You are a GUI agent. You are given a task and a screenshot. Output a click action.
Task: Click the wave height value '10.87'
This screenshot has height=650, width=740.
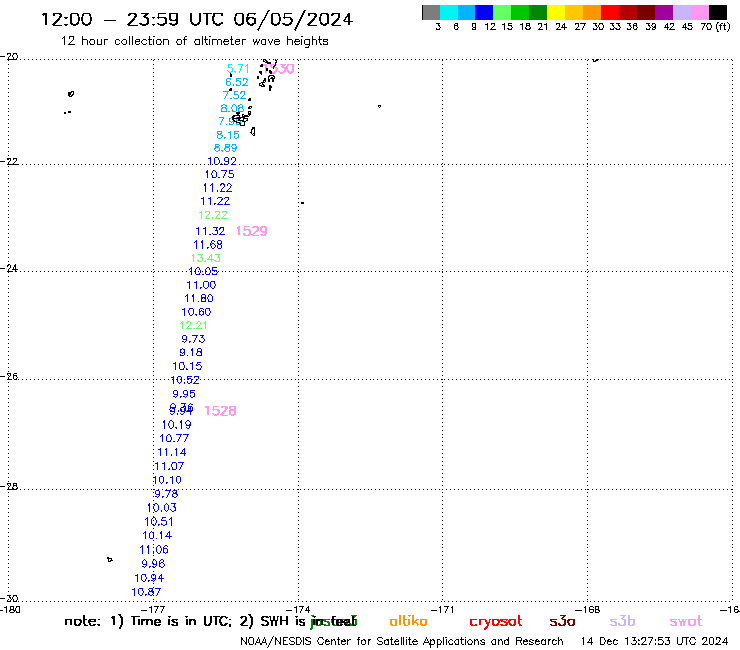click(146, 591)
